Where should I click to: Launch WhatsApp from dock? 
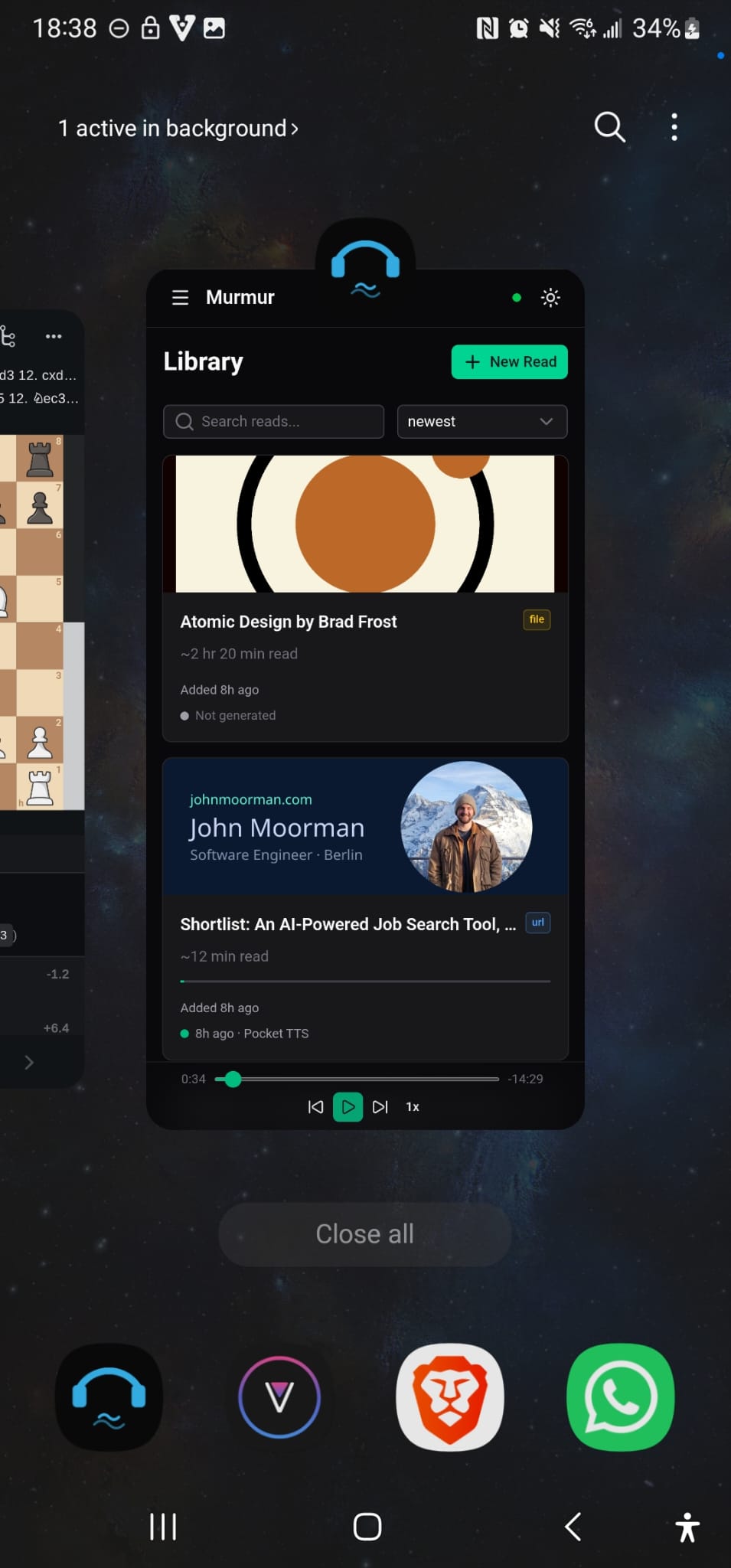pos(621,1397)
